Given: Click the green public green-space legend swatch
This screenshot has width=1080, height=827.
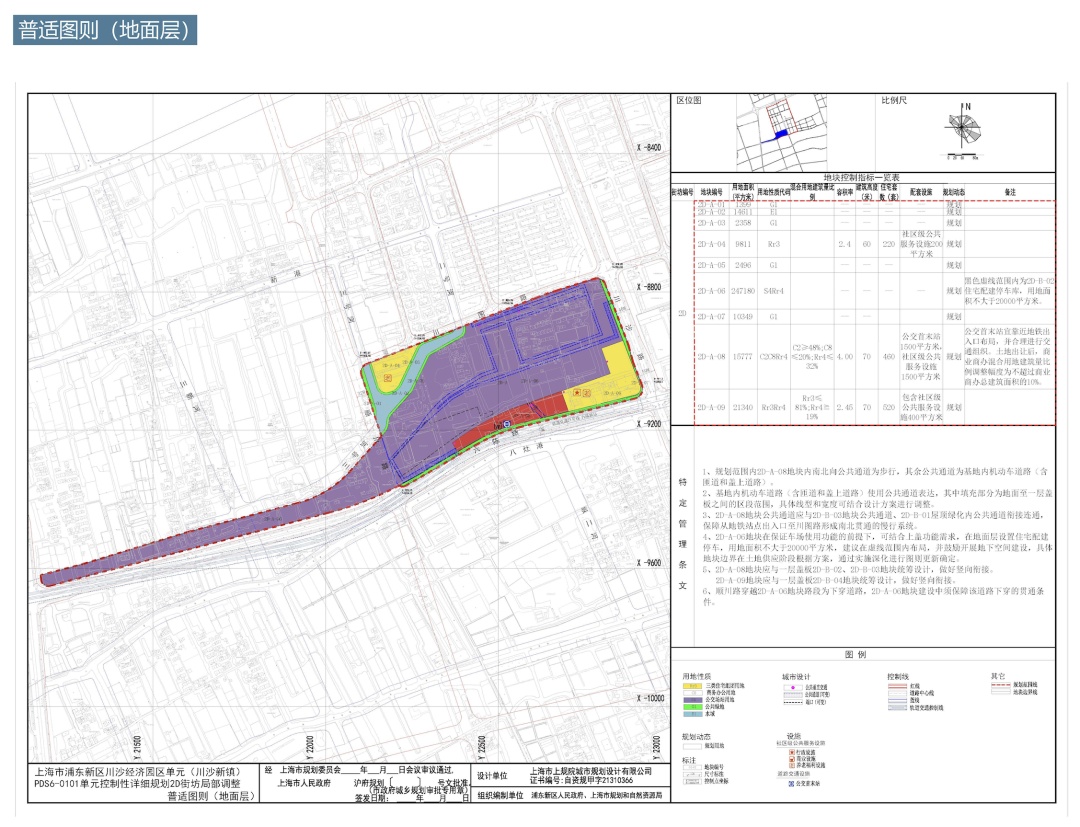Looking at the screenshot, I should (693, 706).
